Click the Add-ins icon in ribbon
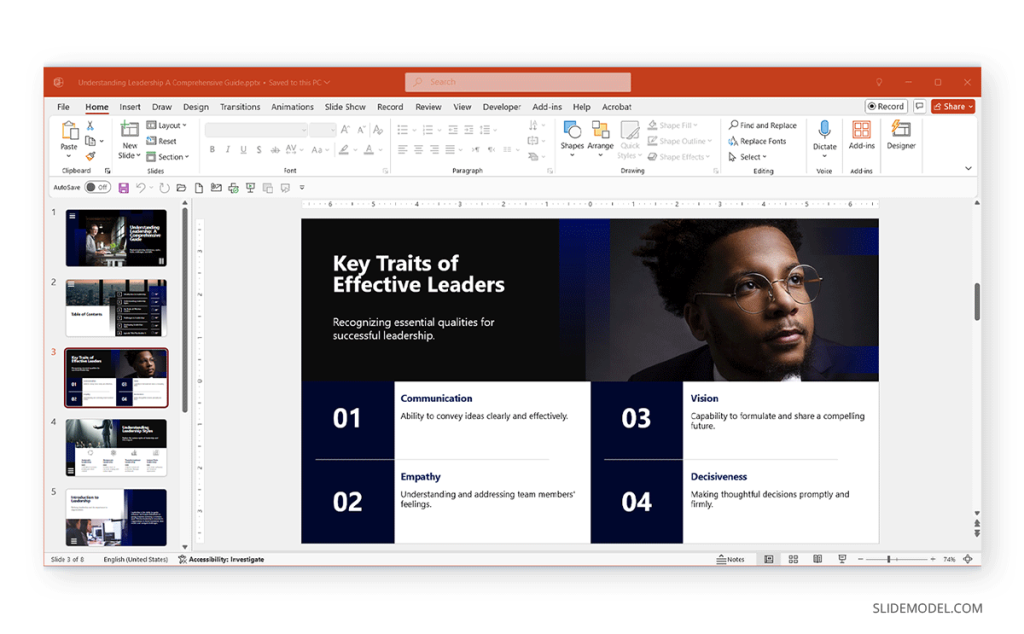The image size is (1024, 634). [861, 135]
